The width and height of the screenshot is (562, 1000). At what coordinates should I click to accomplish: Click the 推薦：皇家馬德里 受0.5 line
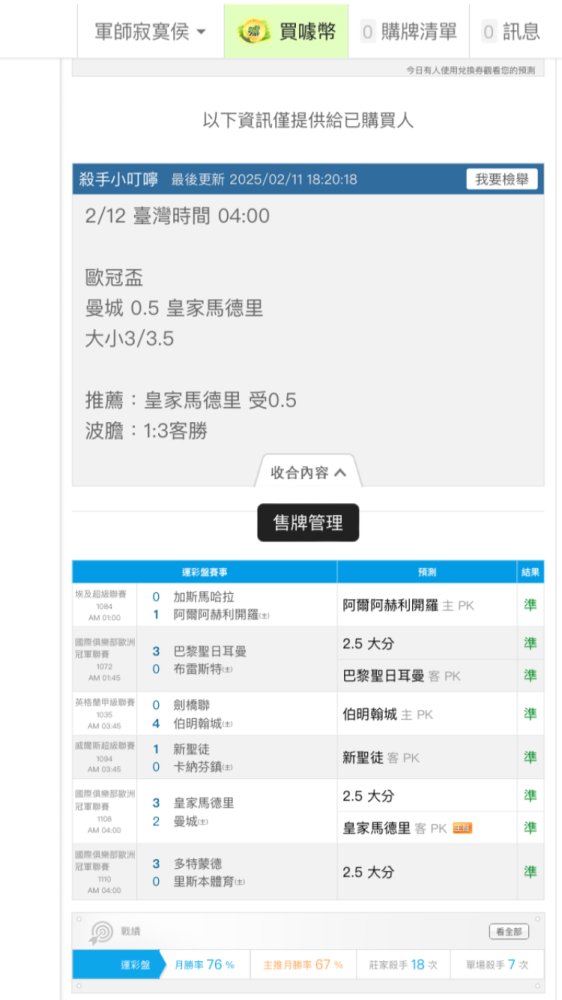(x=191, y=401)
